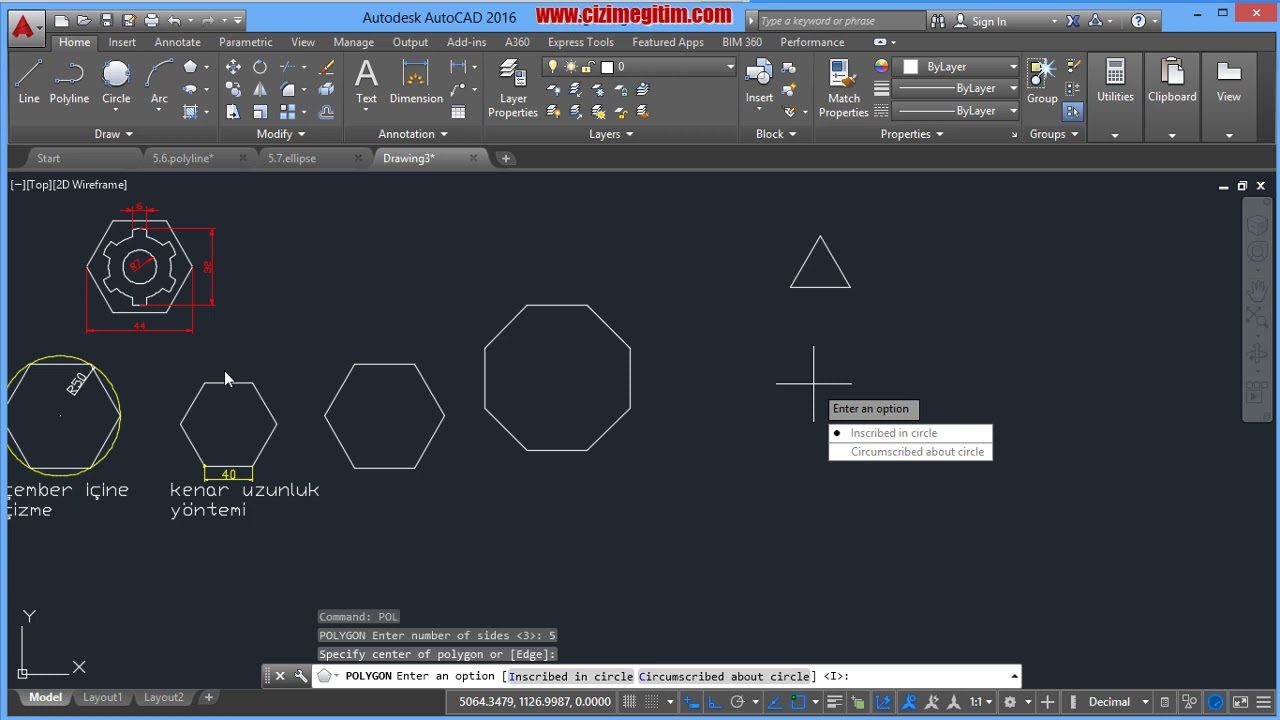The image size is (1280, 720).
Task: Insert a Table from Annotation panel
Action: (458, 111)
